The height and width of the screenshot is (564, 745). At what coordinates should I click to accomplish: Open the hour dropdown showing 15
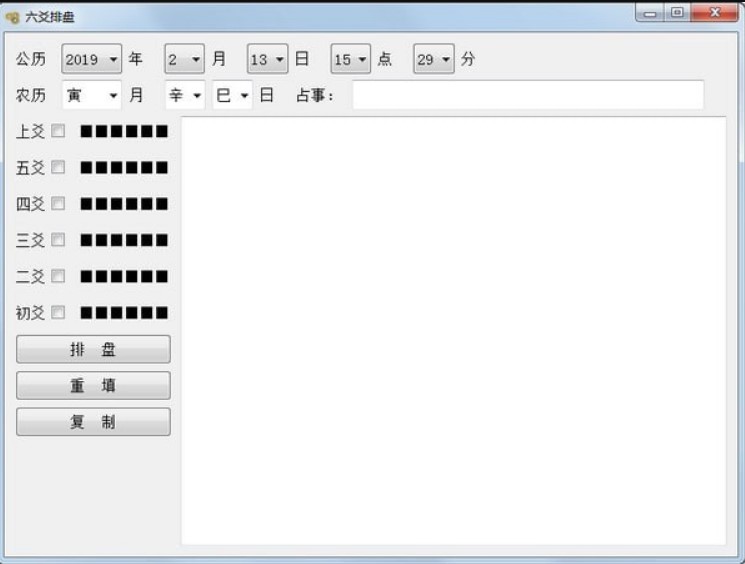coord(351,59)
